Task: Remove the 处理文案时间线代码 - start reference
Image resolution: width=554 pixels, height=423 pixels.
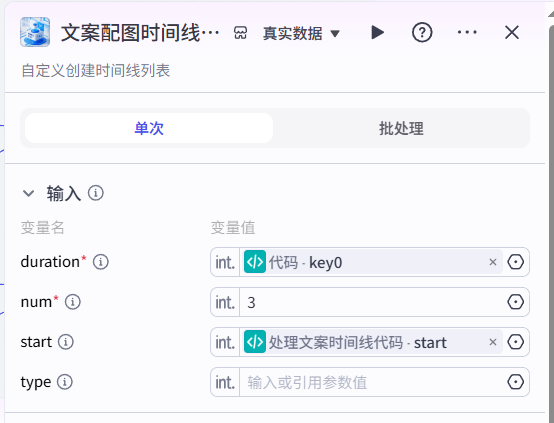Action: [493, 342]
